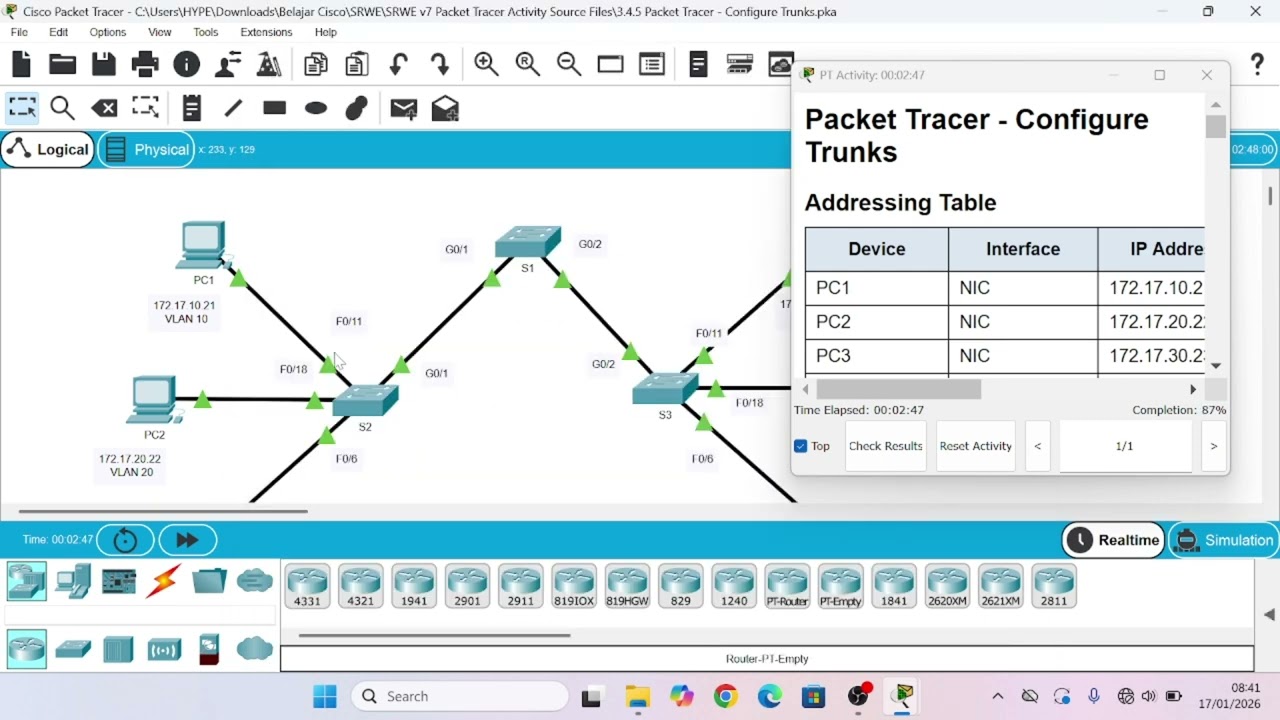This screenshot has width=1280, height=720.
Task: Add a Complex PDU open envelope
Action: (445, 108)
